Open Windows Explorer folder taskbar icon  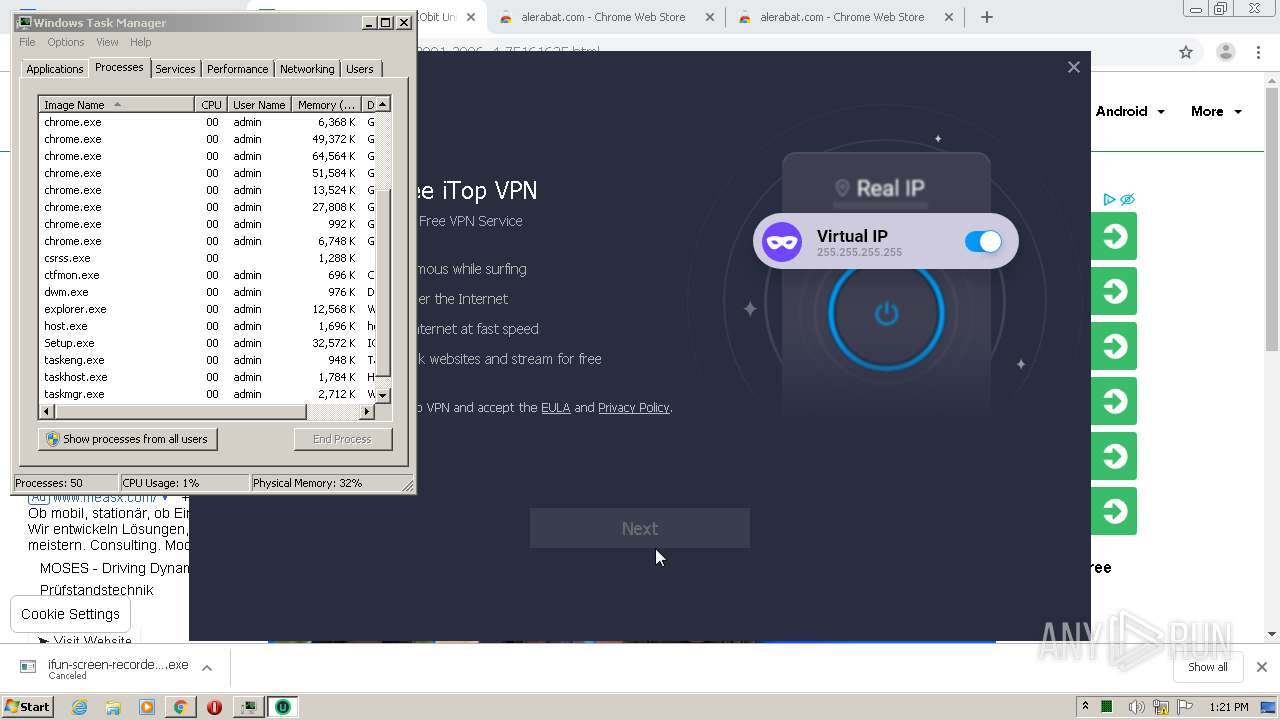113,707
